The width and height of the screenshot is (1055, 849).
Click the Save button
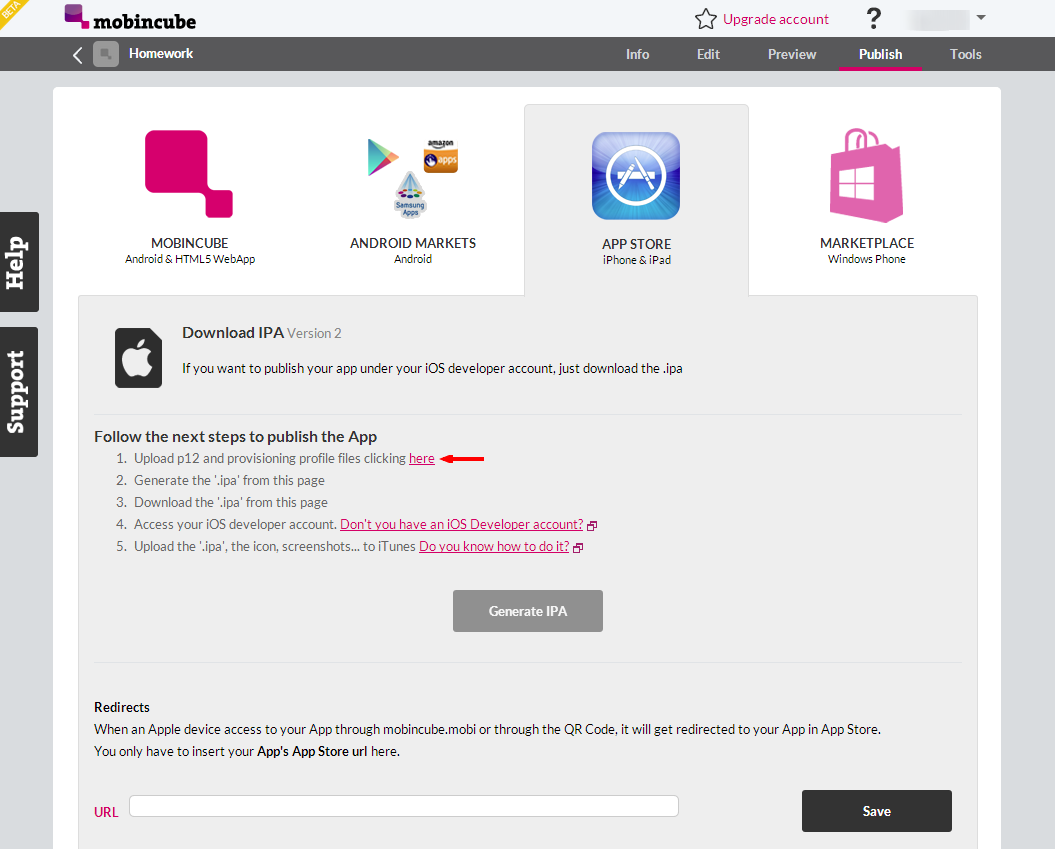coord(877,811)
